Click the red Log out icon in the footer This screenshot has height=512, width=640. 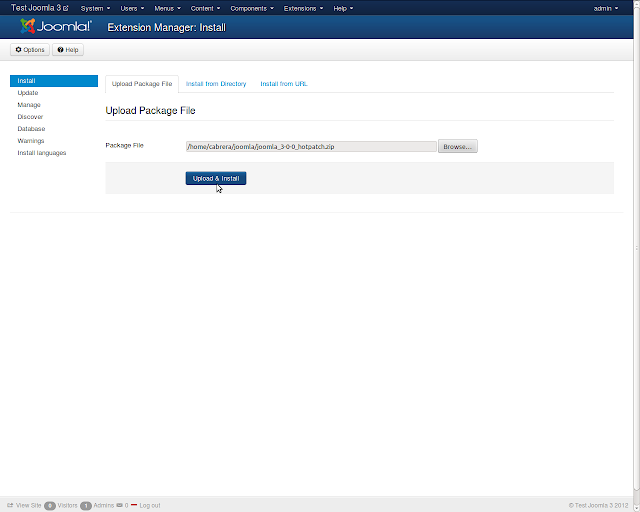click(x=134, y=505)
